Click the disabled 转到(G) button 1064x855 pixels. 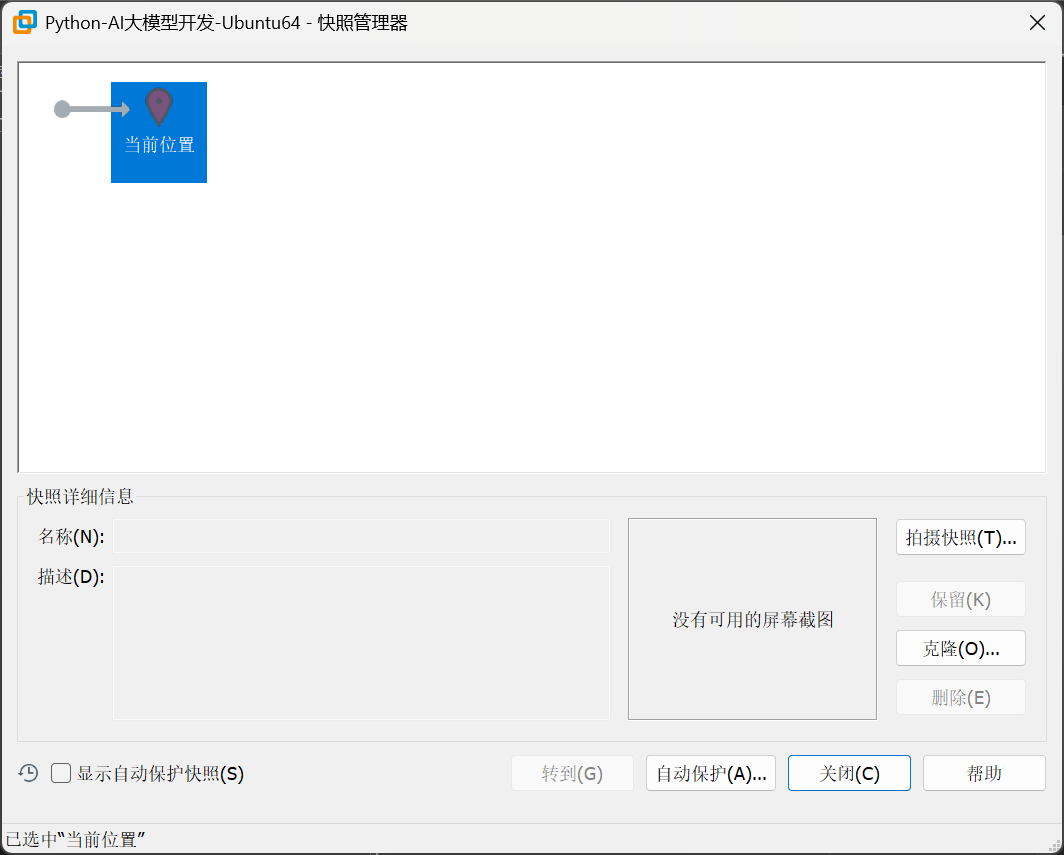click(x=572, y=773)
